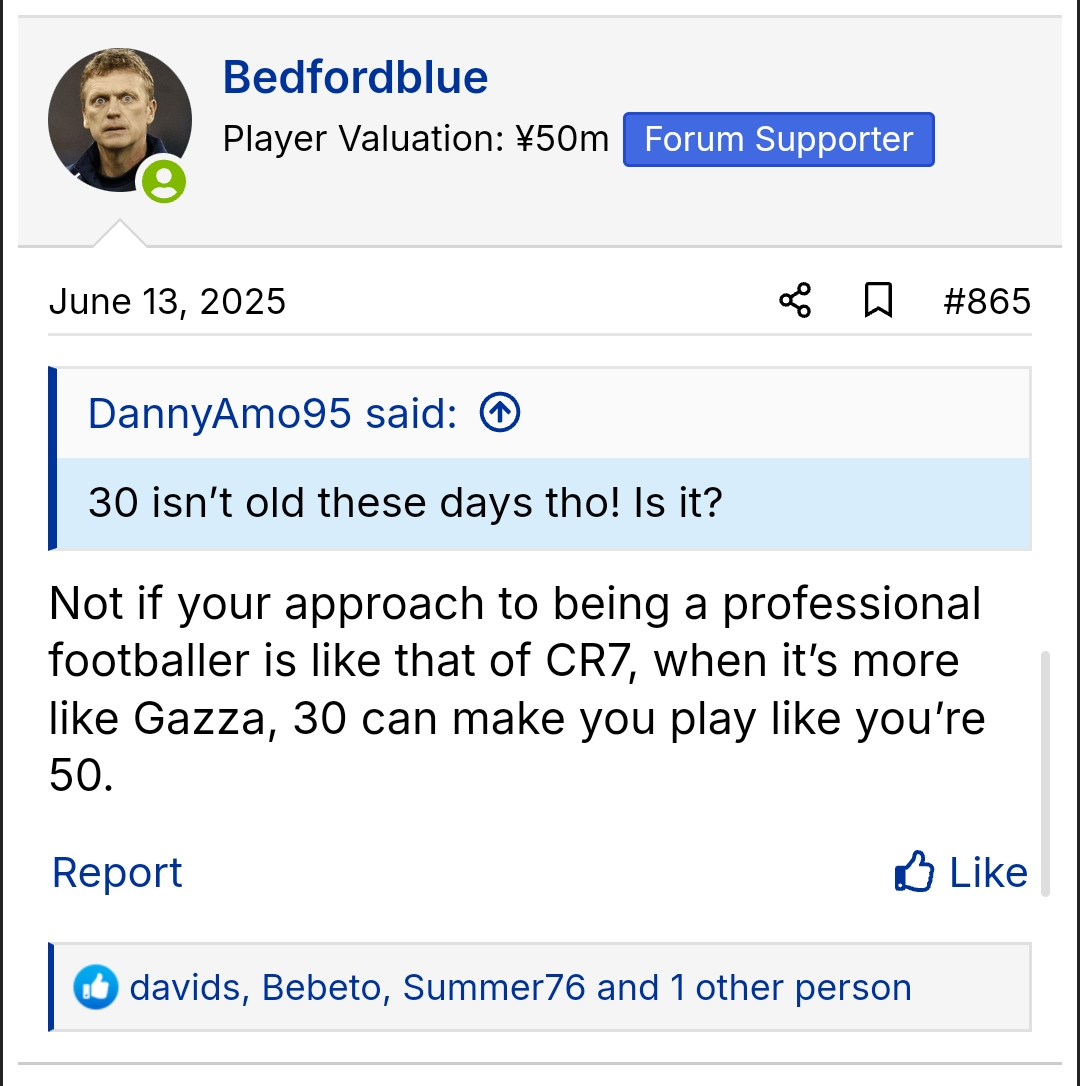Screen dimensions: 1080x1086
Task: Open Bedfordblue's avatar picture
Action: click(x=119, y=120)
